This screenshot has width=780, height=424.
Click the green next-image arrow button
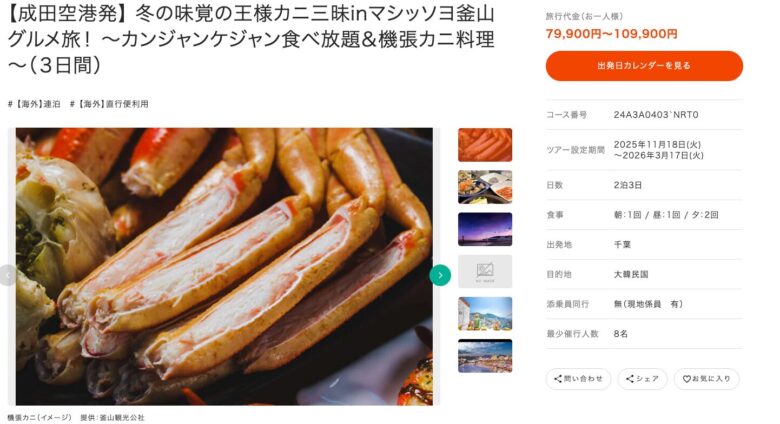click(440, 275)
